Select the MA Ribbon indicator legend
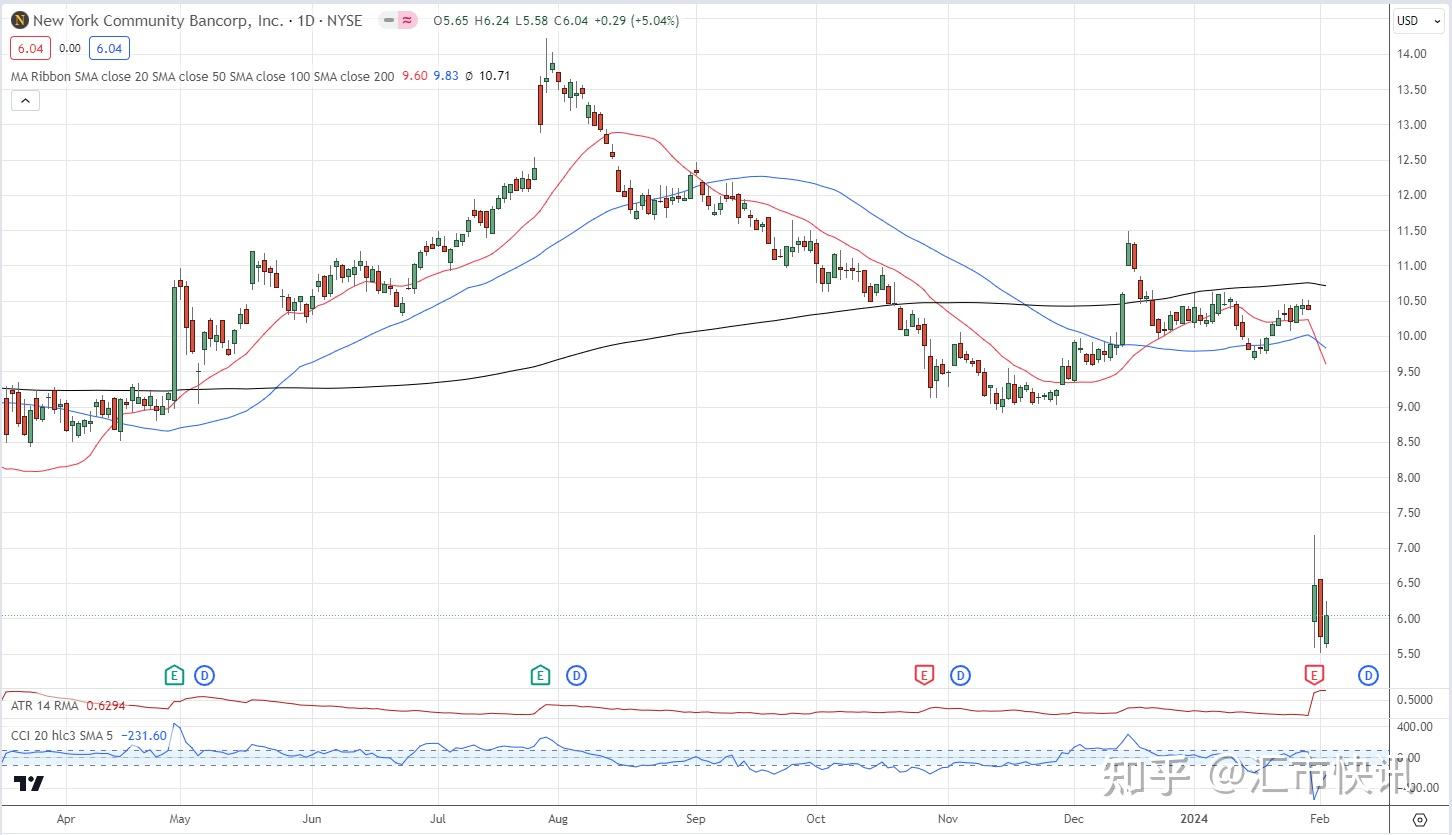Screen dimensions: 1452x835 (x=202, y=76)
